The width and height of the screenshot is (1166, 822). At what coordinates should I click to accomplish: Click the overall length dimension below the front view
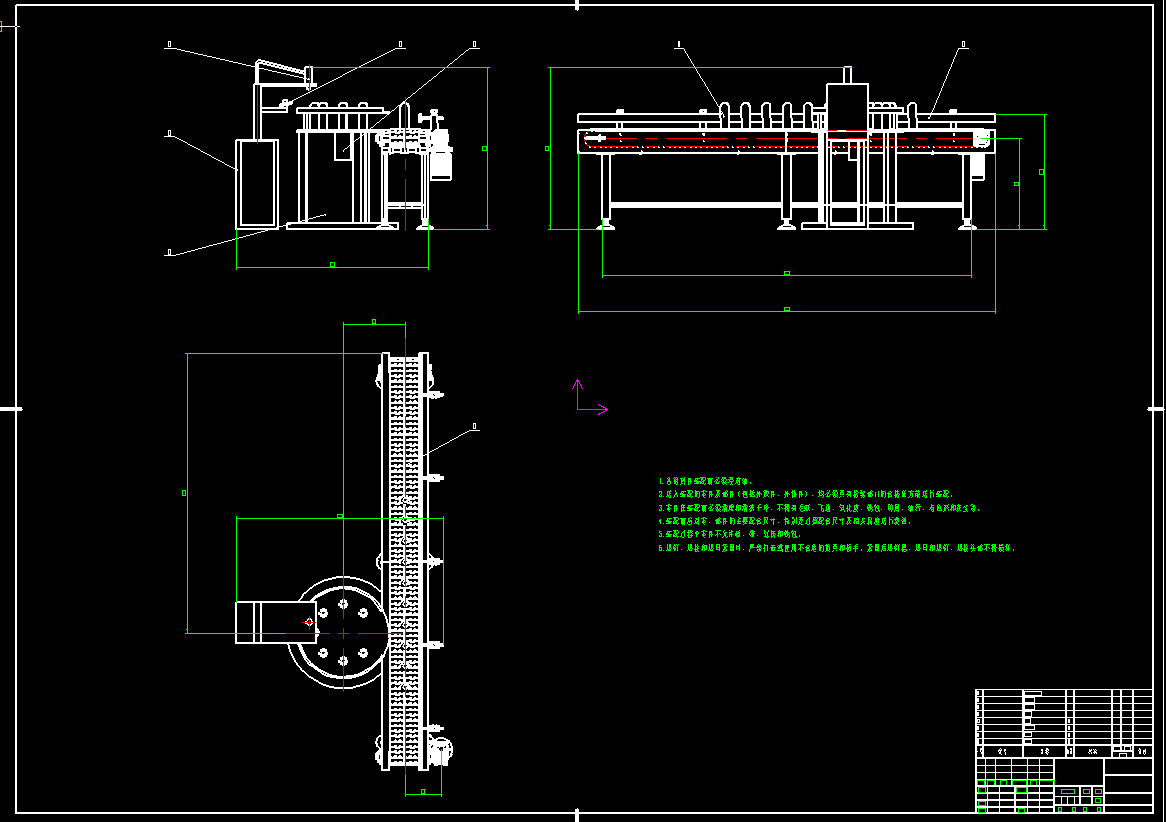point(787,309)
